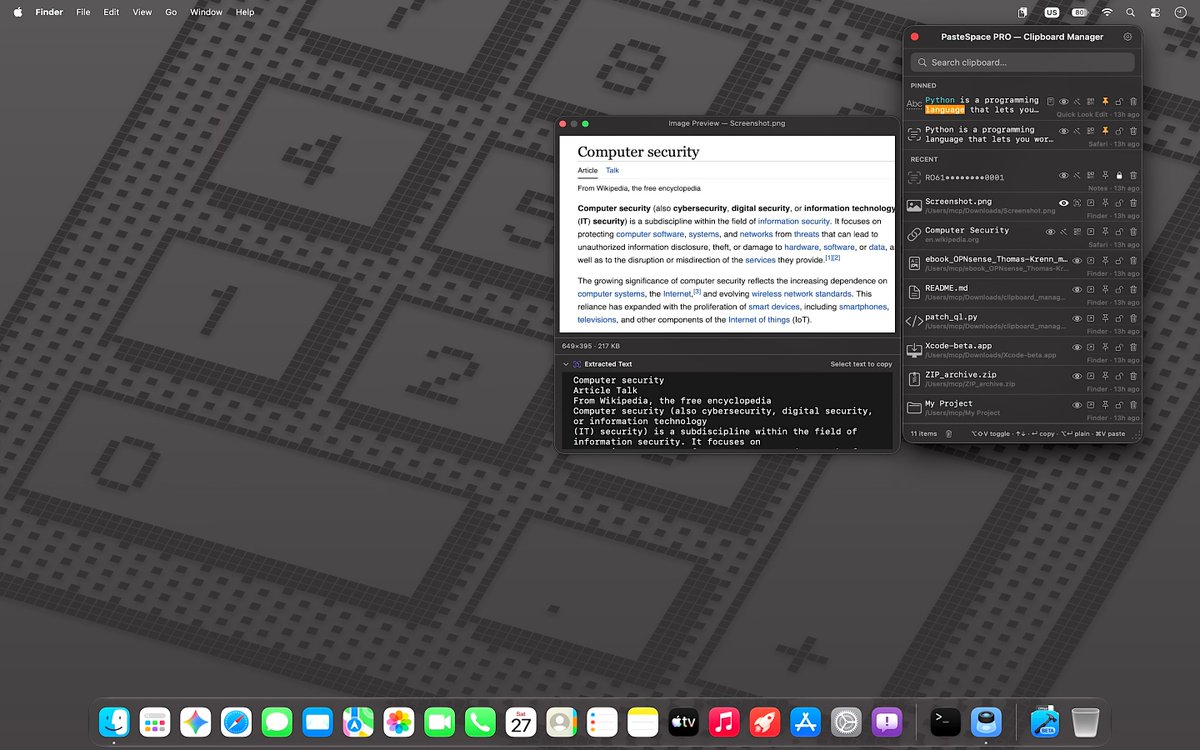Image resolution: width=1200 pixels, height=750 pixels.
Task: Unpin the pinned Safari Python entry
Action: 1105,130
